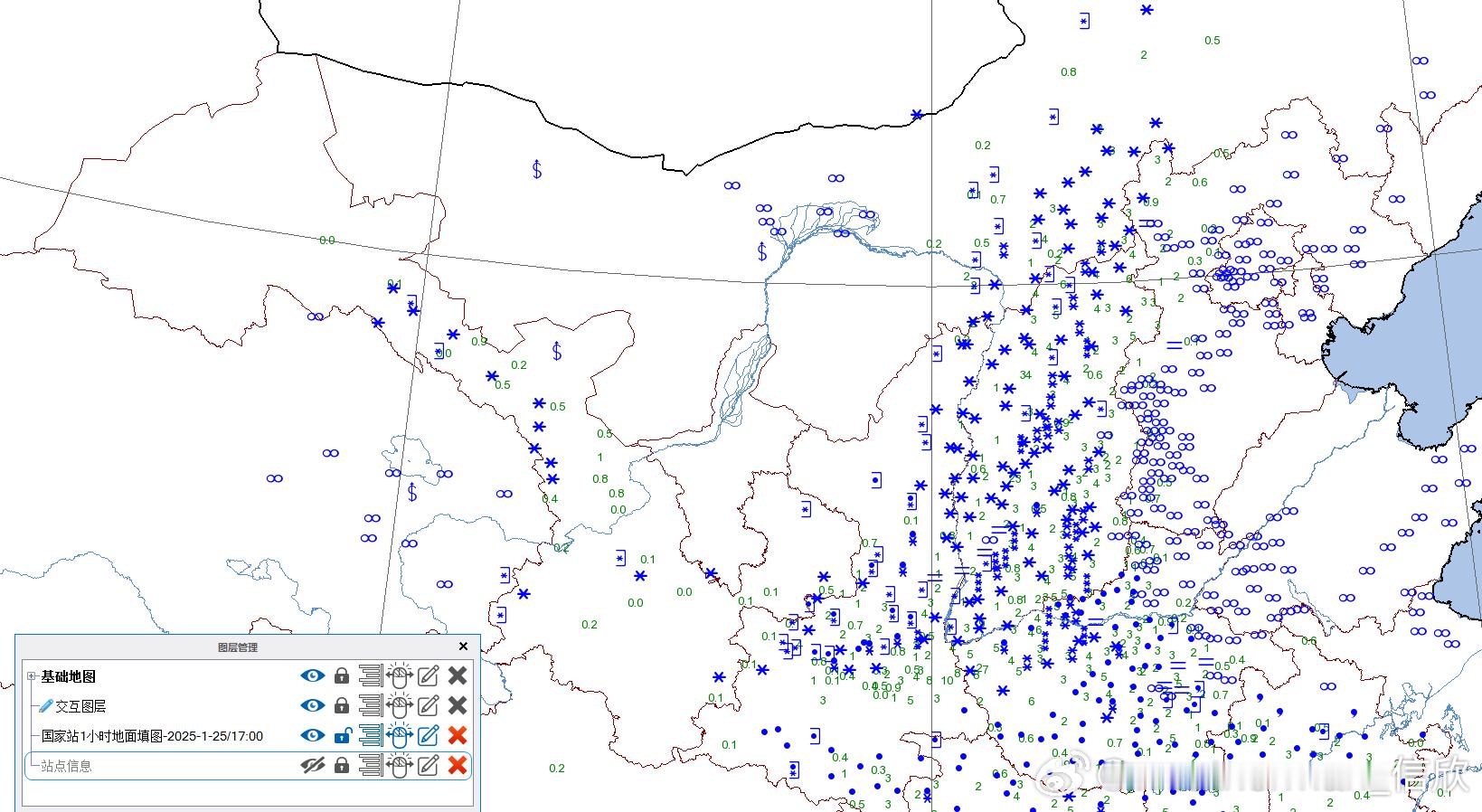Remove the 国家站1小时地面填图 layer with red X
This screenshot has width=1482, height=812.
pos(458,735)
